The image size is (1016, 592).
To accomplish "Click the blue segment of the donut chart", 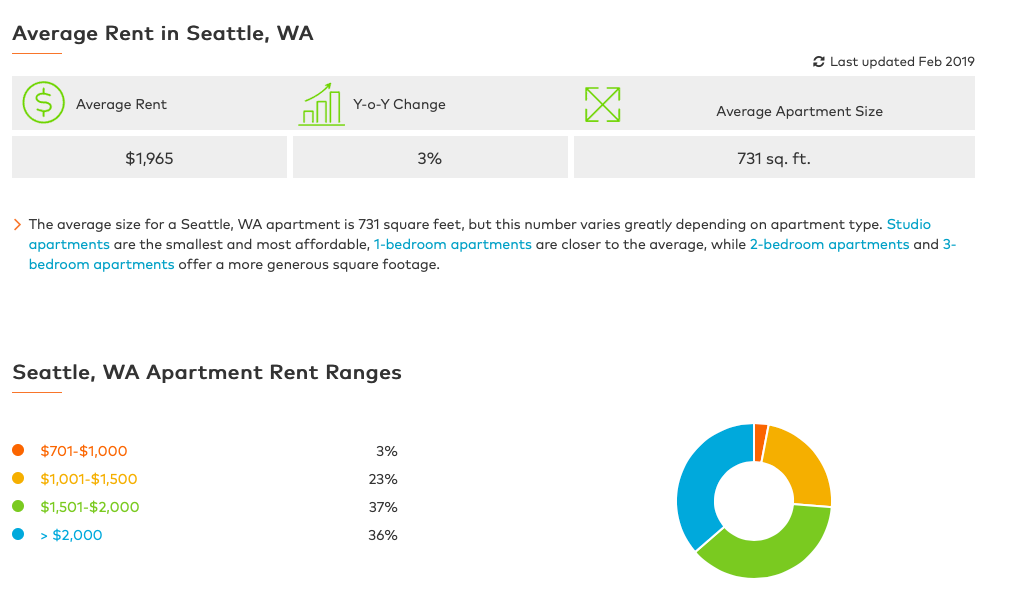I will [701, 480].
